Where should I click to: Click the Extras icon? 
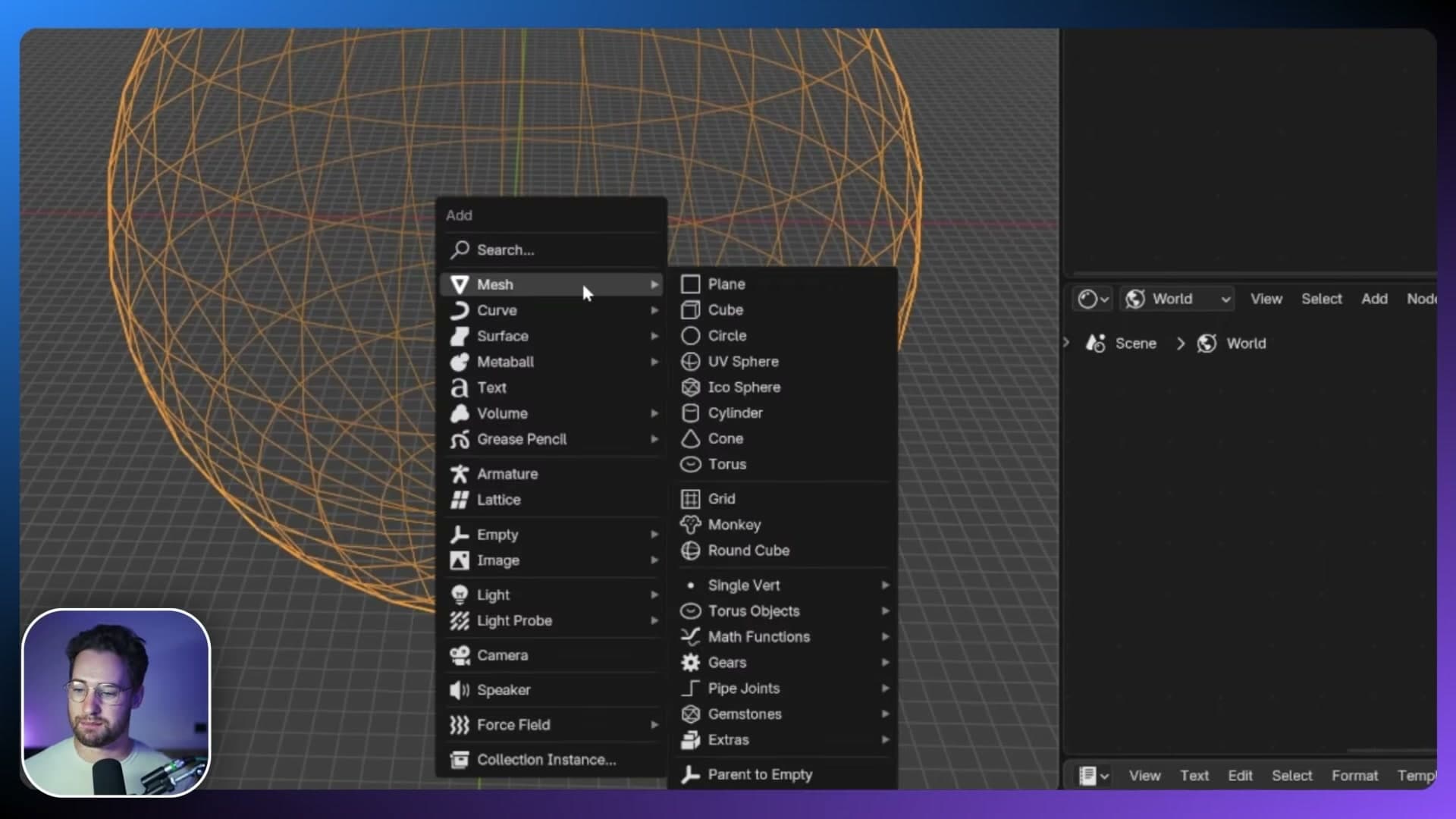tap(690, 740)
